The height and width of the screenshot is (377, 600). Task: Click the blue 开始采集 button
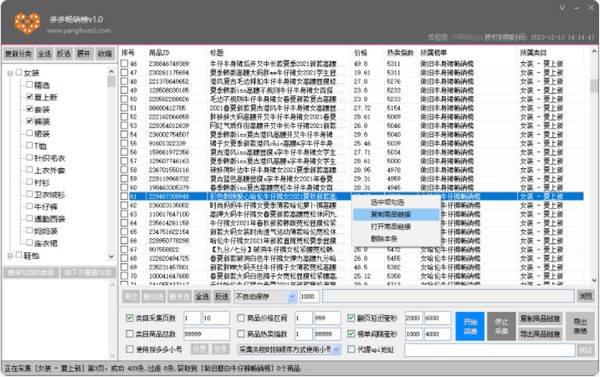coord(470,326)
